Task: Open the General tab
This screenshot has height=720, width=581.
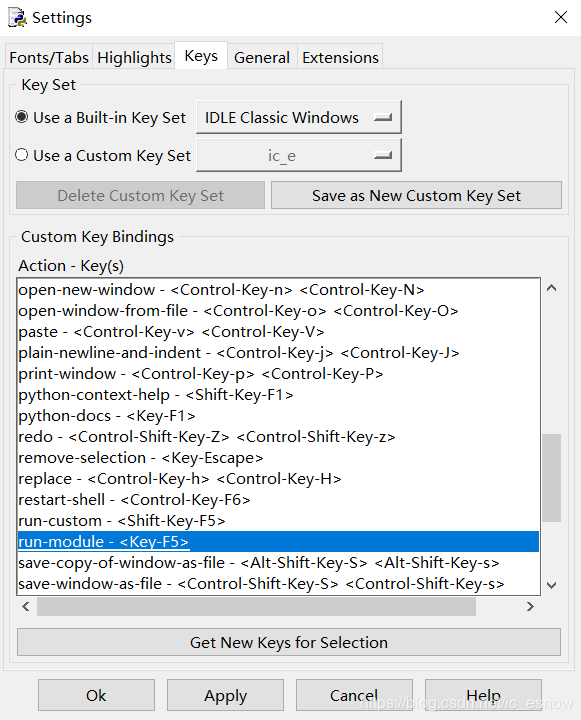Action: pos(262,57)
